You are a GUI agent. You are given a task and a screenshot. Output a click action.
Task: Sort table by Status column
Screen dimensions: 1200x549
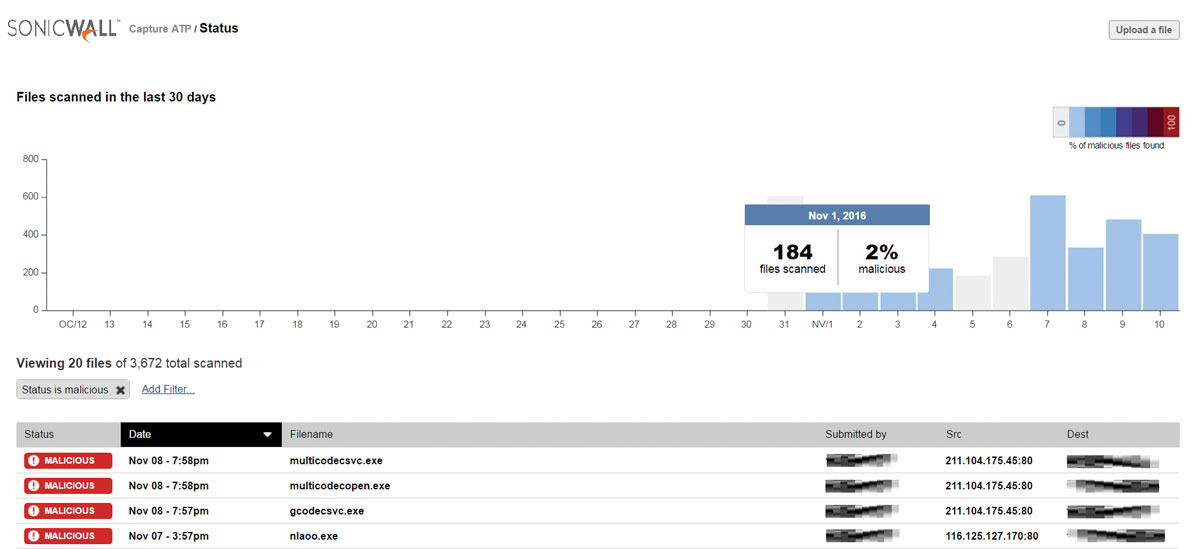40,435
